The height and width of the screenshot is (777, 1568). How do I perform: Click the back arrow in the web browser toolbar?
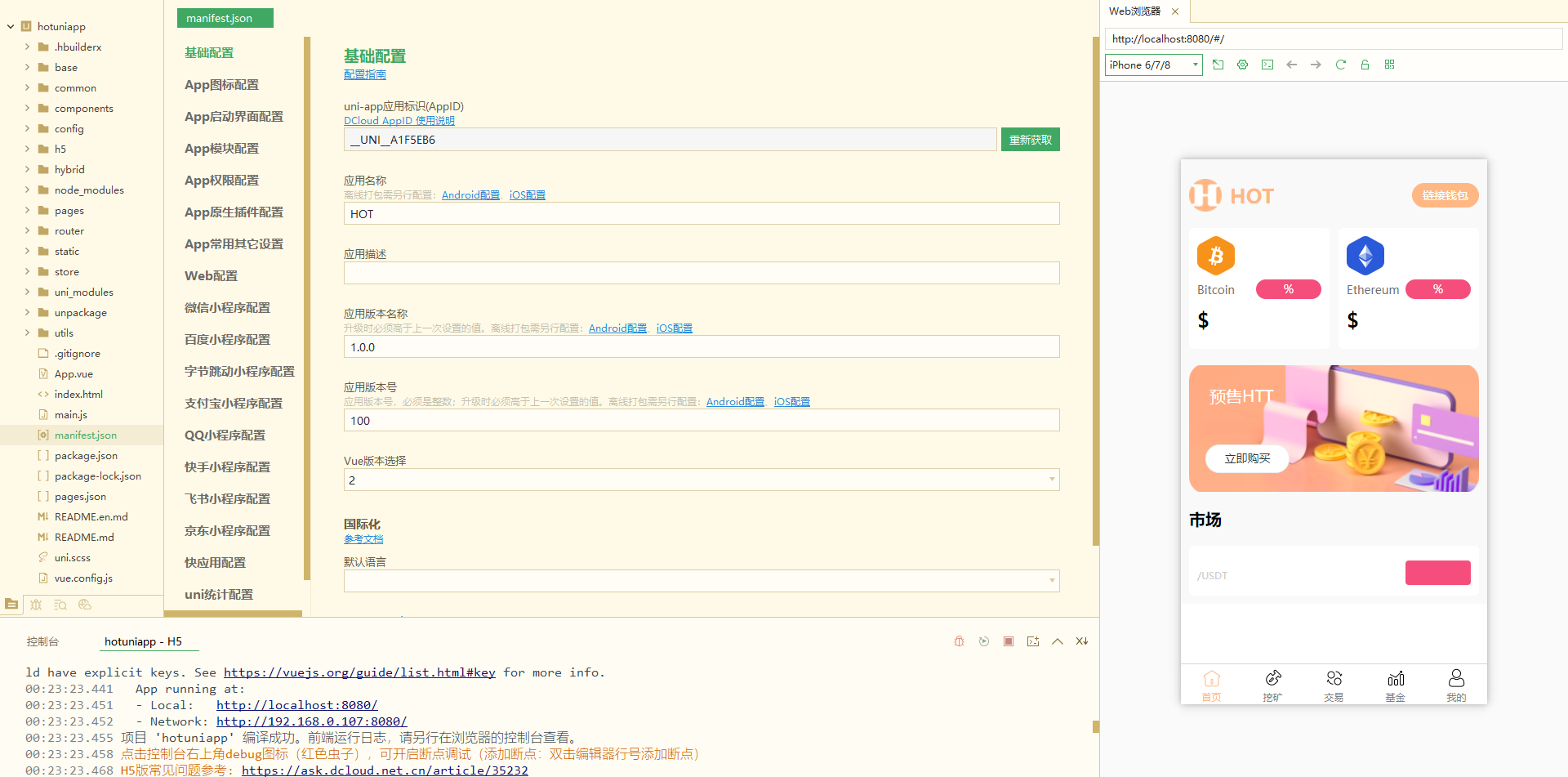click(x=1291, y=65)
